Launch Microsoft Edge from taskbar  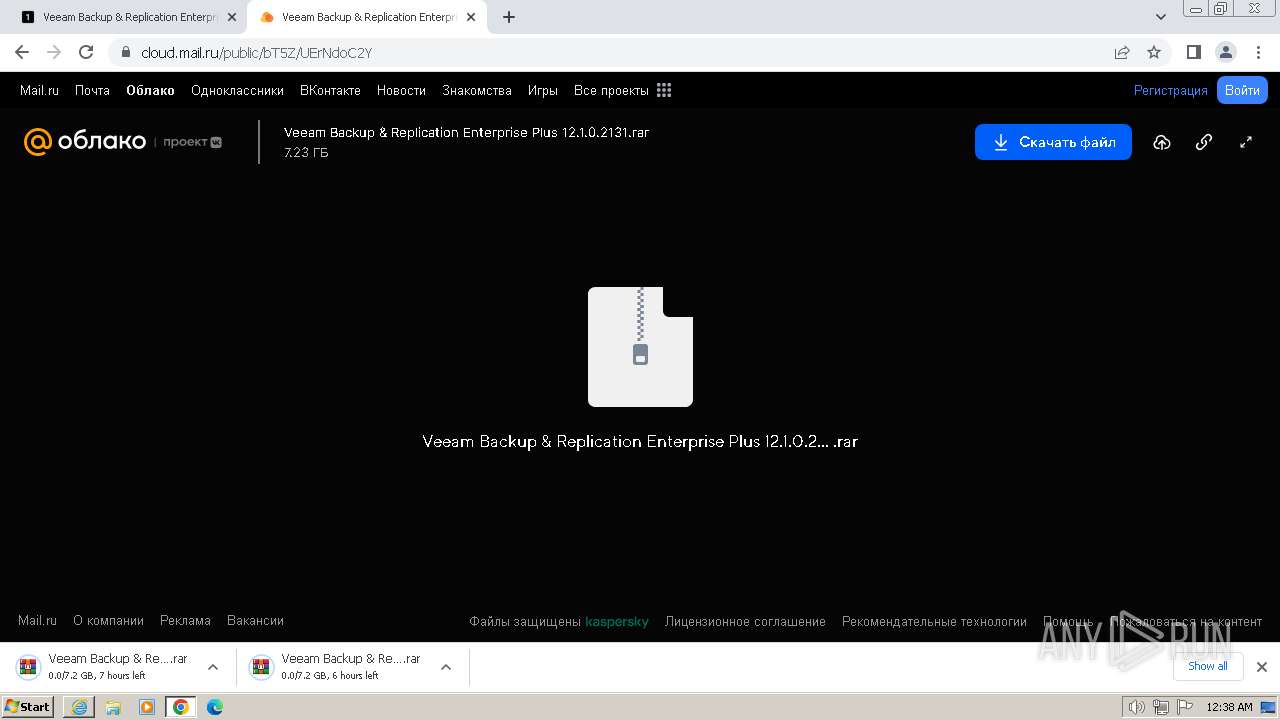pyautogui.click(x=215, y=707)
